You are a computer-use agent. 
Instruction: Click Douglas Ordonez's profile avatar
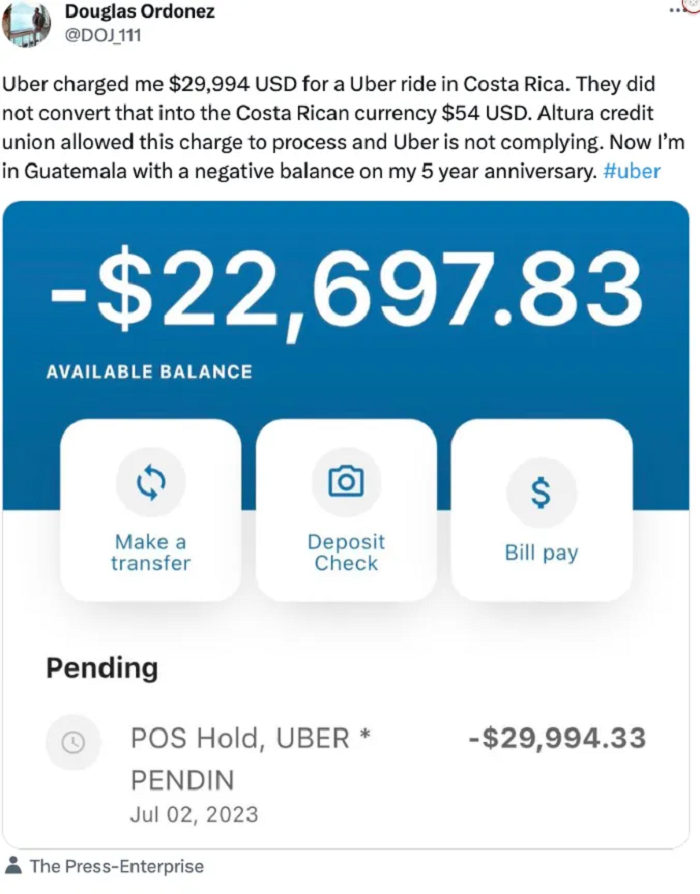click(x=27, y=22)
